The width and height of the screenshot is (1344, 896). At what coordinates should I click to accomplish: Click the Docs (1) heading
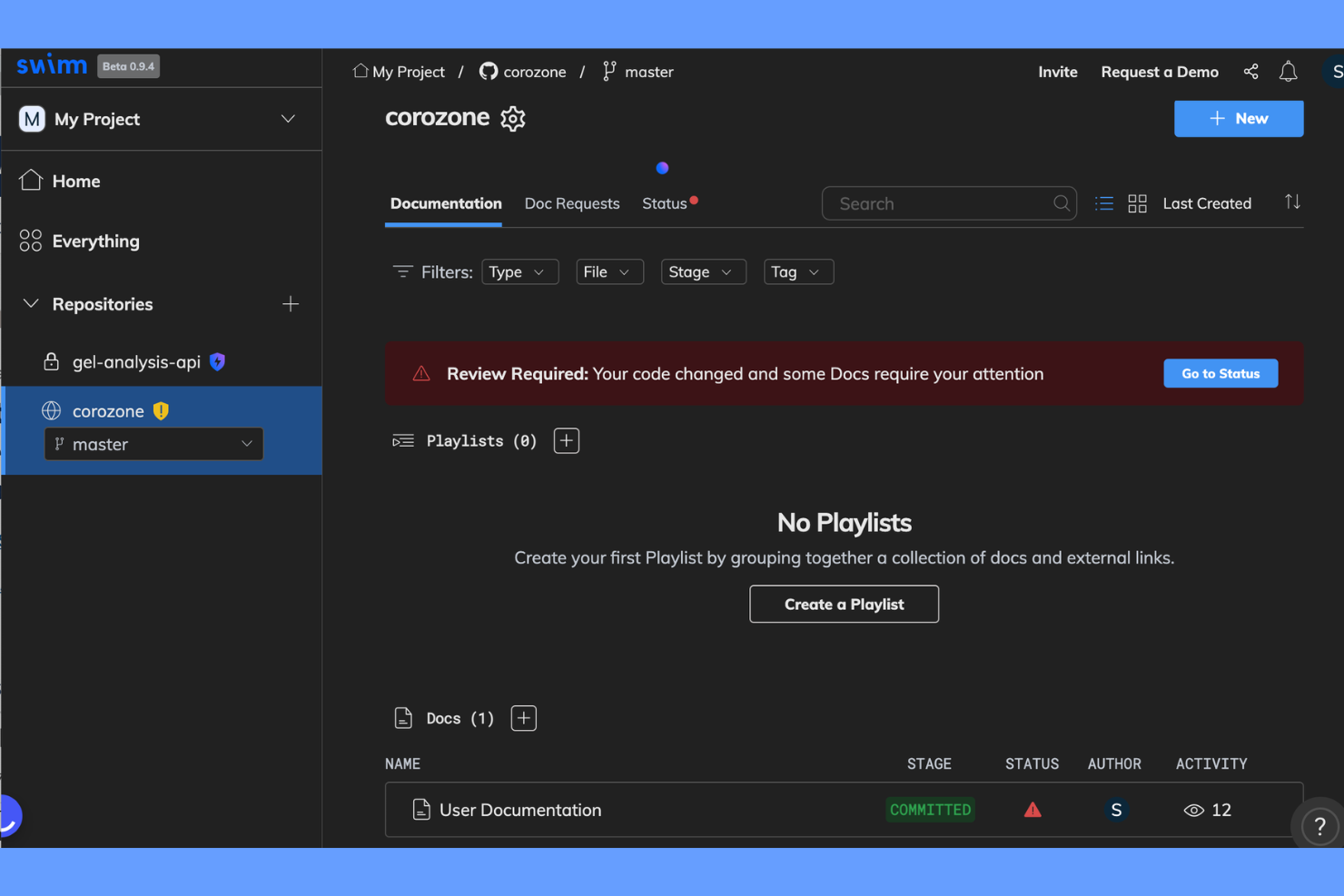click(x=460, y=718)
